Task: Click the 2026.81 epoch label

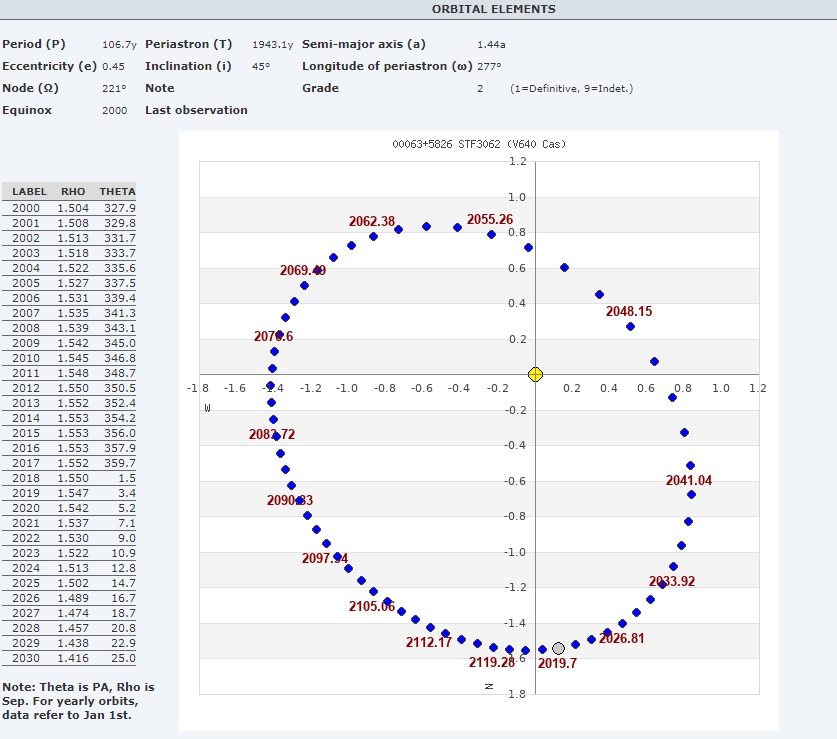Action: (622, 638)
